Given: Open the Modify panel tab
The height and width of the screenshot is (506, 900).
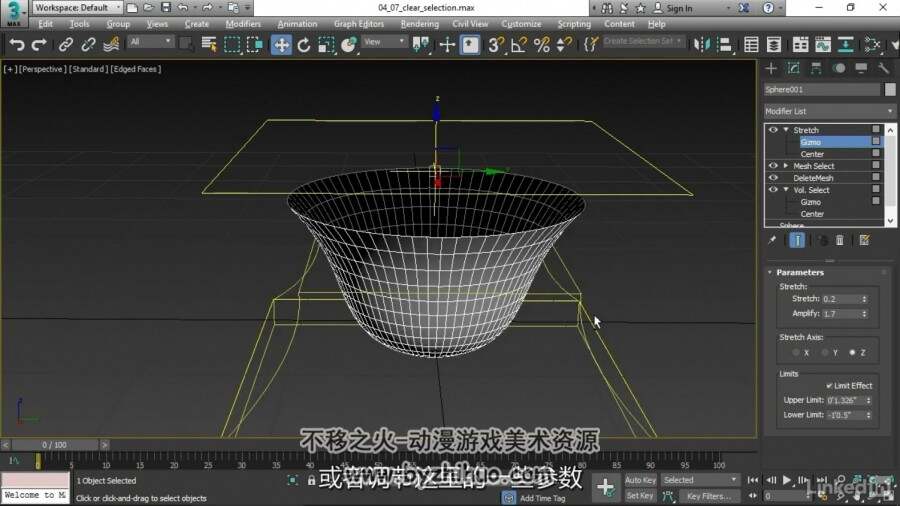Looking at the screenshot, I should coord(793,69).
